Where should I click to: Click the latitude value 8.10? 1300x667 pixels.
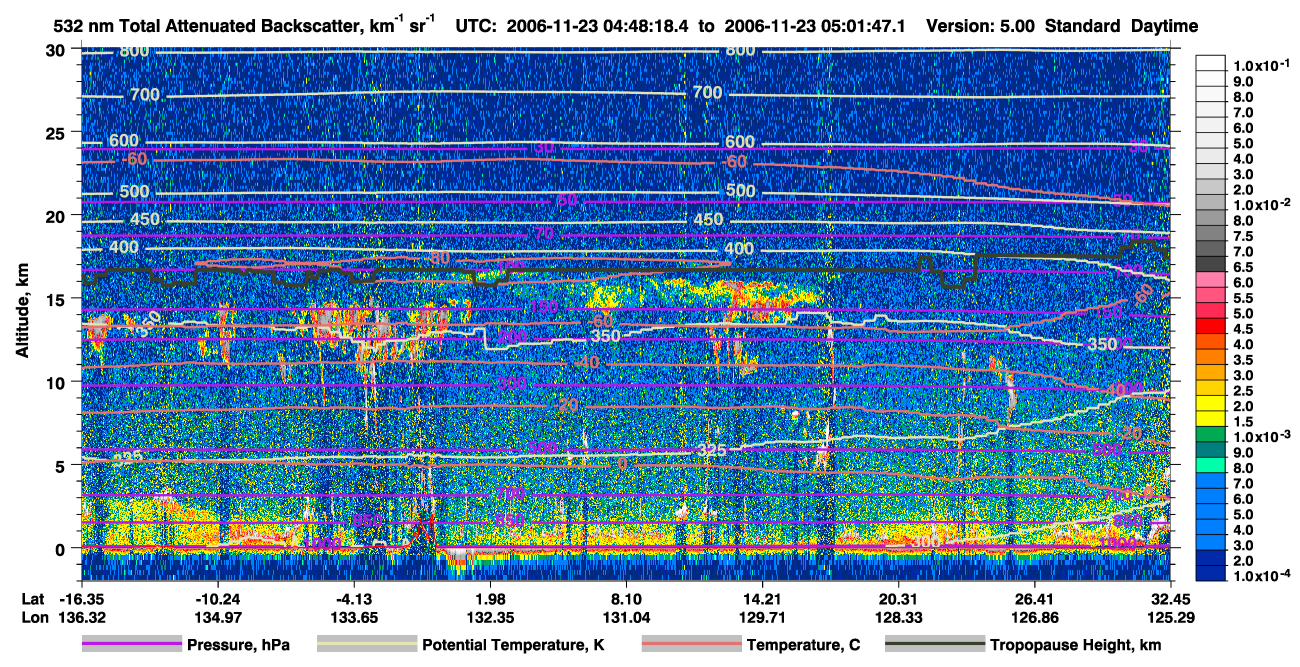click(626, 598)
